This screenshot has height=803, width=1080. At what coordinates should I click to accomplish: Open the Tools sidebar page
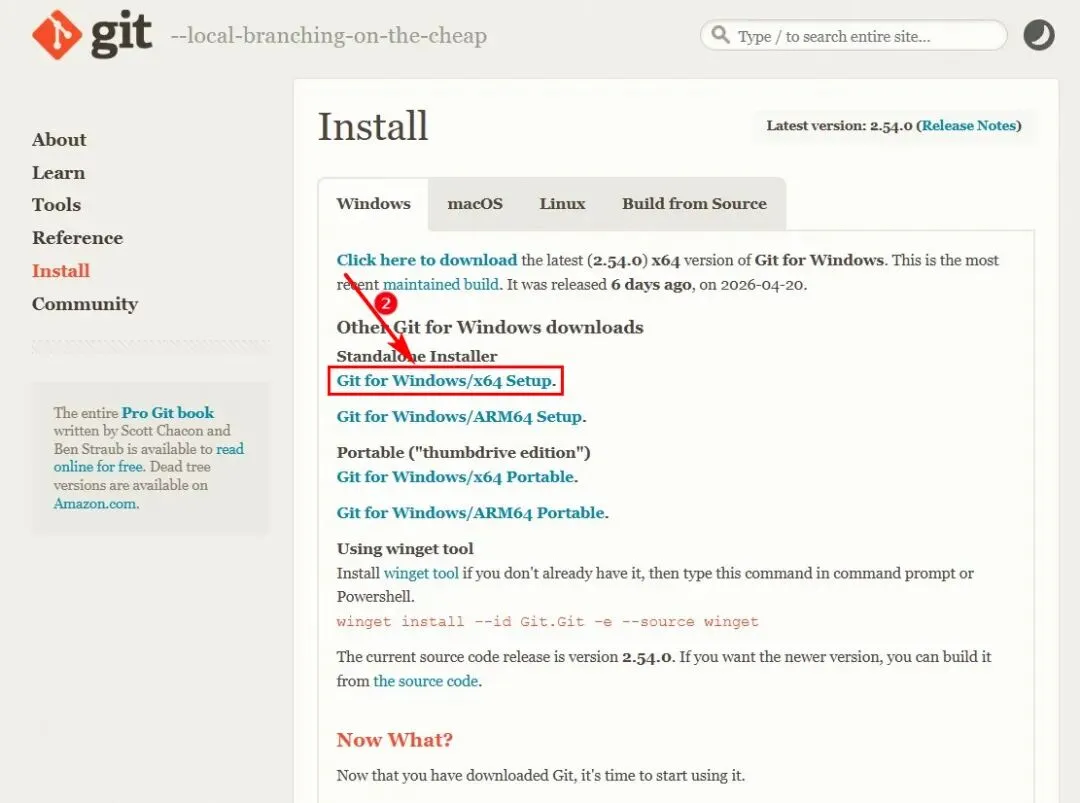pyautogui.click(x=56, y=205)
